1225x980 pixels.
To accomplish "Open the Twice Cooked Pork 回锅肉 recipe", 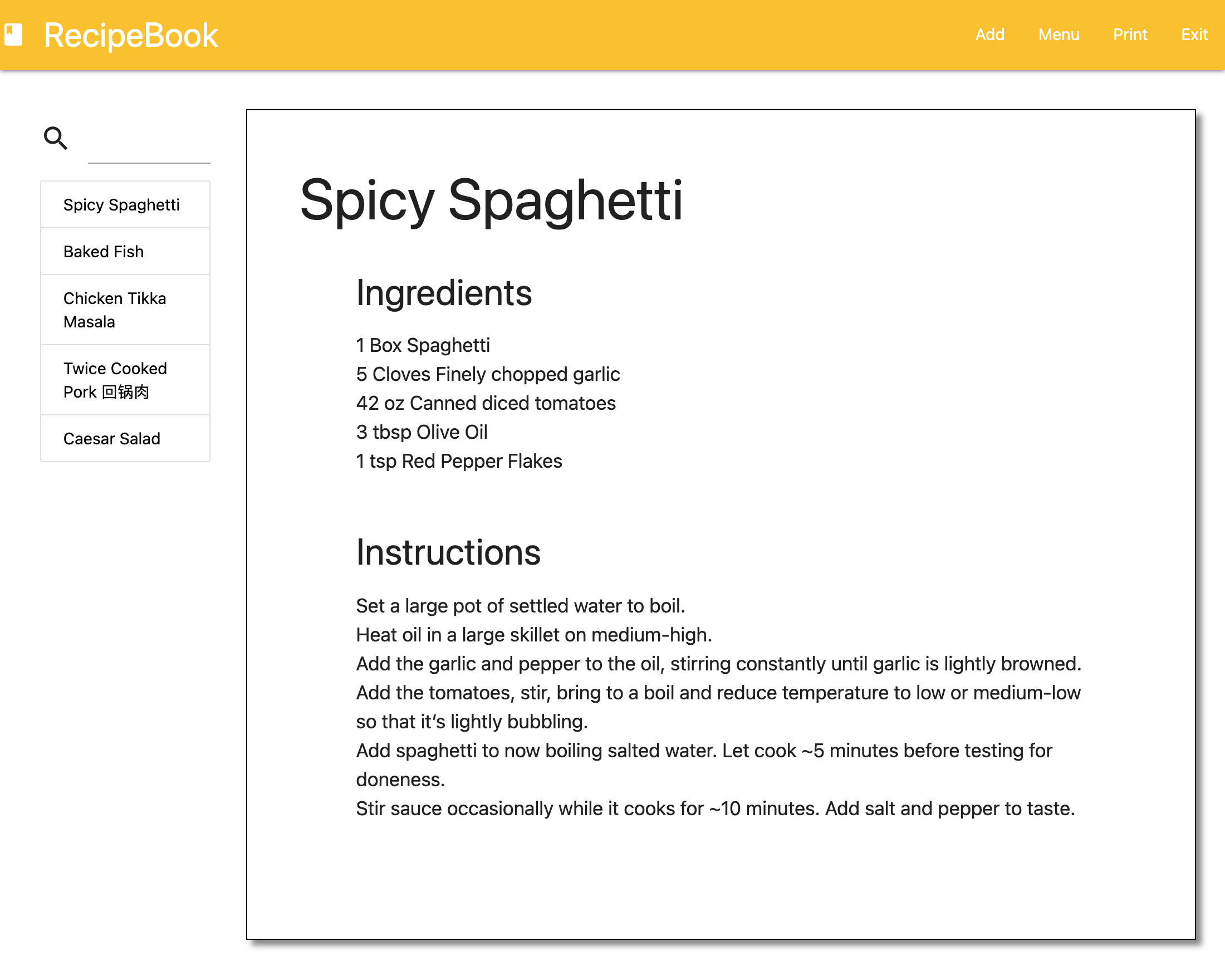I will [x=125, y=380].
